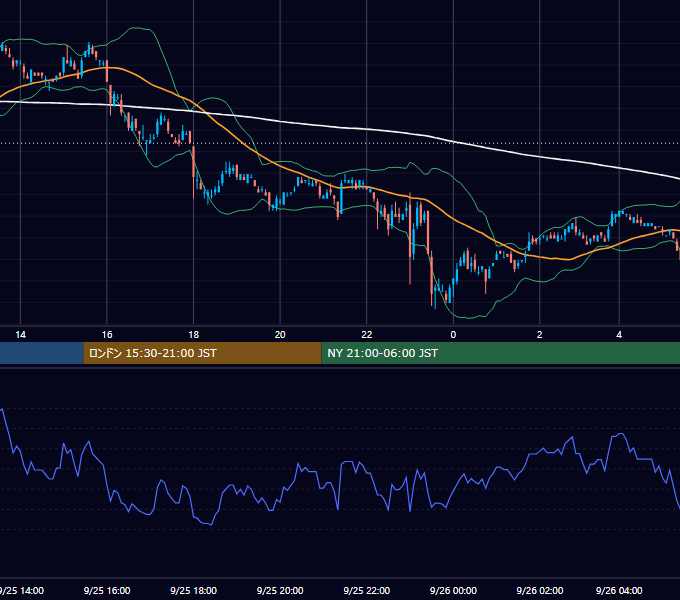Screen dimensions: 680x600
Task: Click the blue session bar before ロンドン
Action: click(x=42, y=353)
